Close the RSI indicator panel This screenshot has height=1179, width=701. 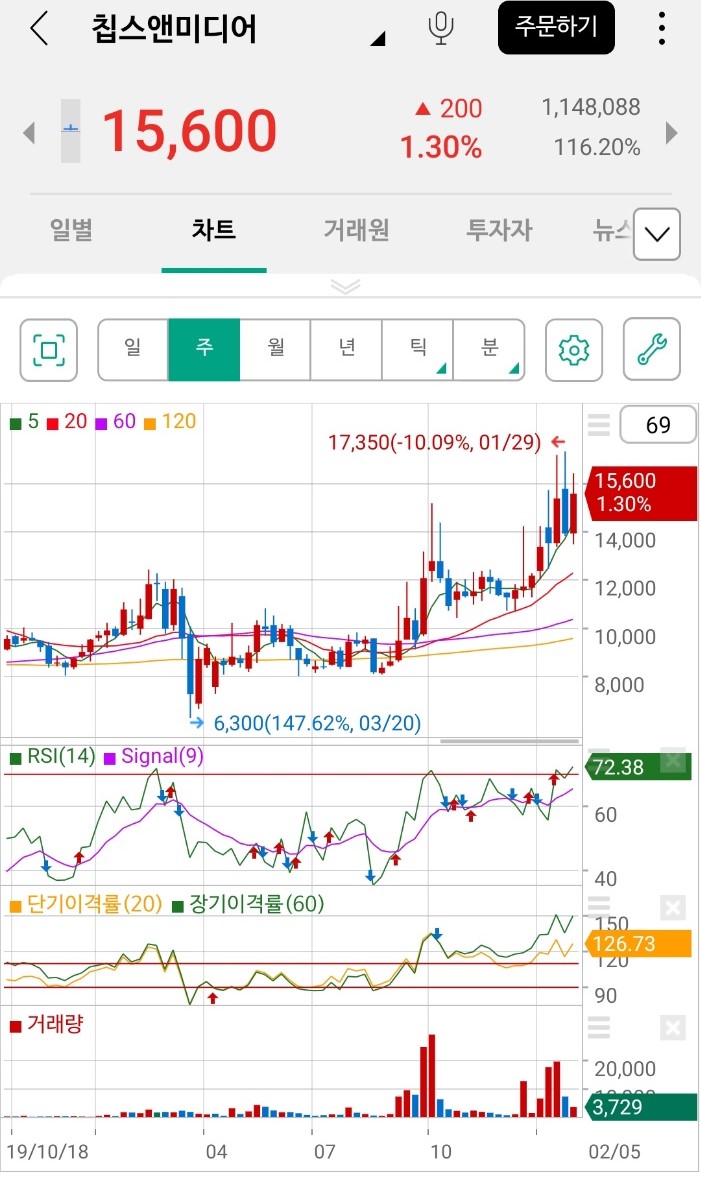tap(673, 761)
